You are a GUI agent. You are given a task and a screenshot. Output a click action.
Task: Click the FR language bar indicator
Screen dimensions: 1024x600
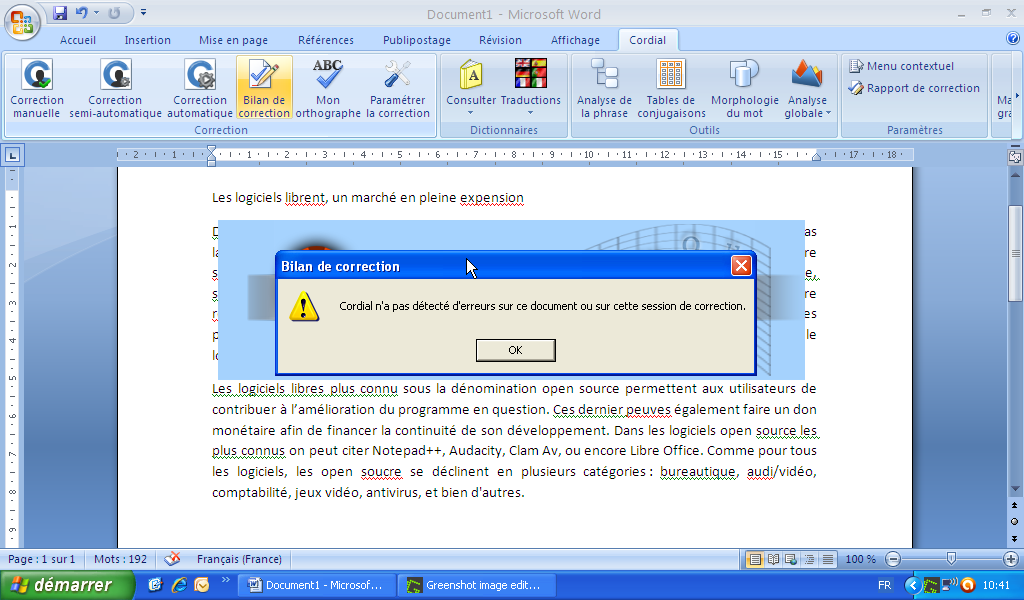[884, 585]
